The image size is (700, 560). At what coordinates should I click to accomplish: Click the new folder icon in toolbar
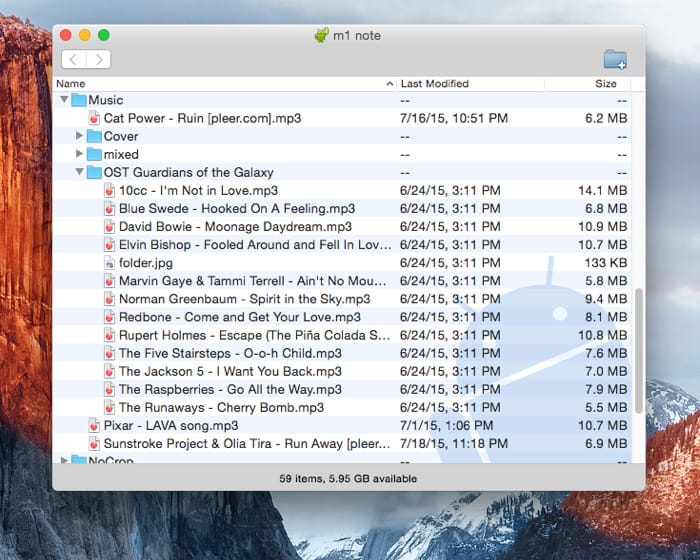click(x=615, y=59)
